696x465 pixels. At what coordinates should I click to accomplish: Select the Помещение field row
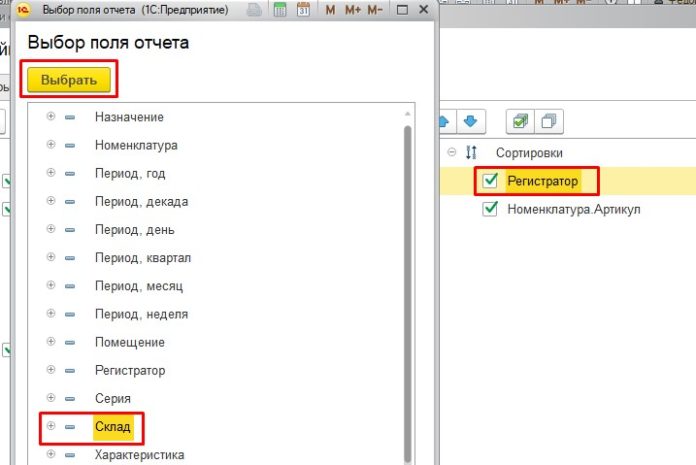pos(129,342)
